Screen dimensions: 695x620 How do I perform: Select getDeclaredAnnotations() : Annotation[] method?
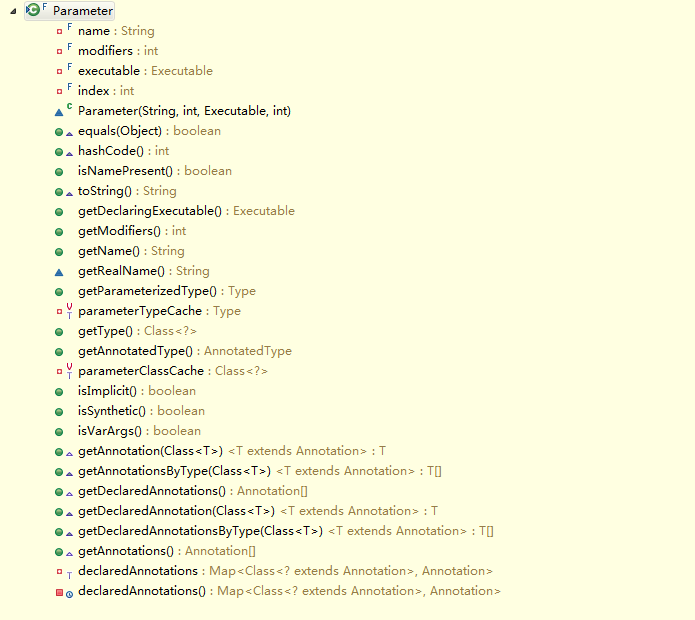point(193,491)
